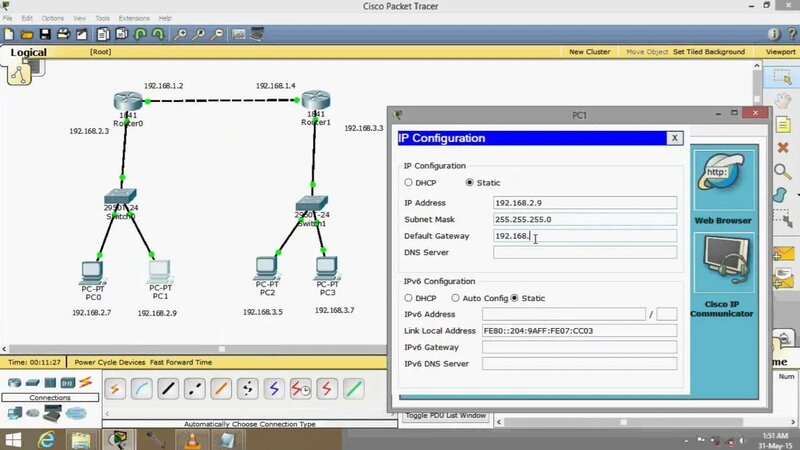The image size is (800, 450).
Task: Click the Print toolbar icon
Action: click(63, 34)
